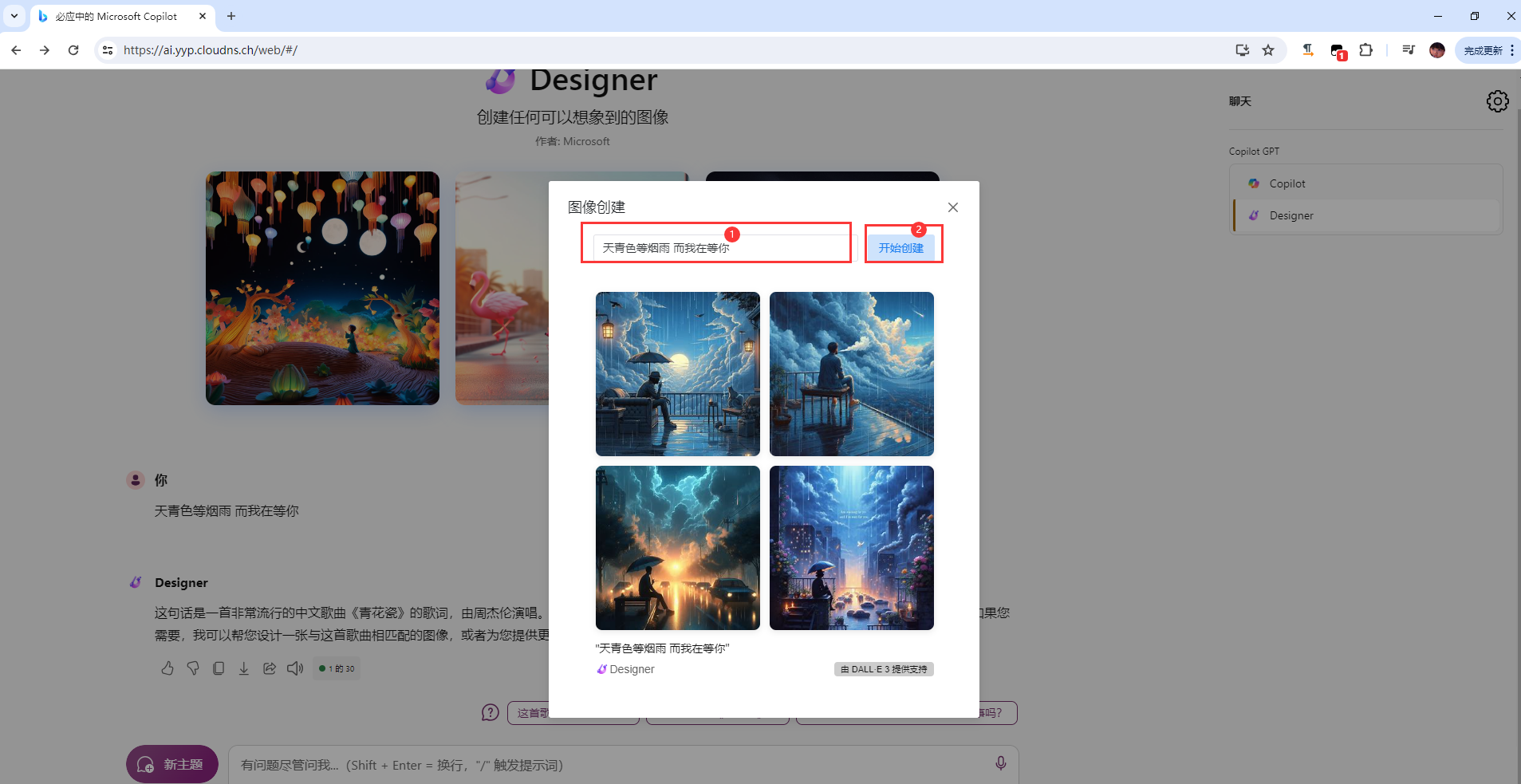Click the dislike thumbs-down icon
Image resolution: width=1521 pixels, height=784 pixels.
point(193,668)
